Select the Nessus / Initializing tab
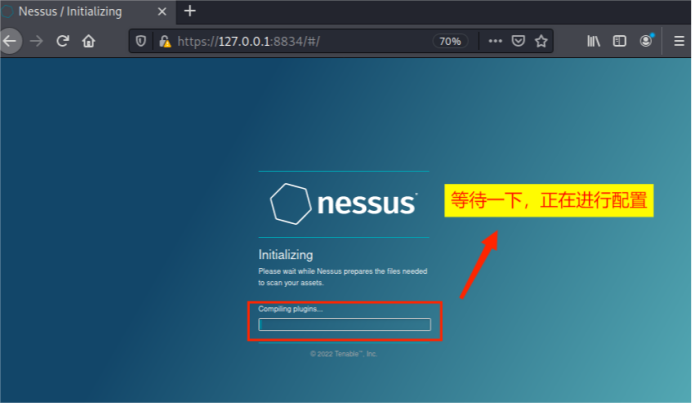This screenshot has width=692, height=403. click(87, 11)
